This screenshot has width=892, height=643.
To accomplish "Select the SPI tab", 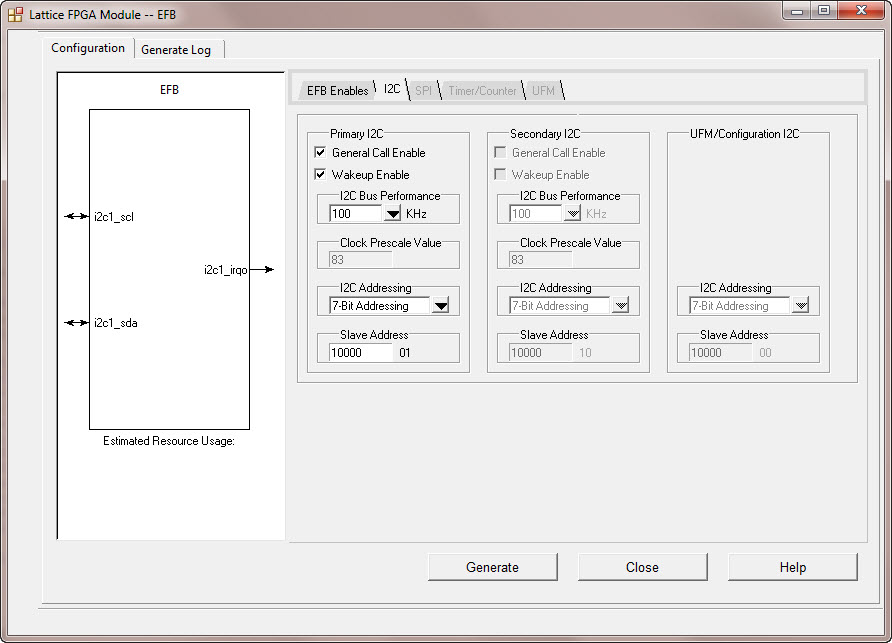I will 423,90.
